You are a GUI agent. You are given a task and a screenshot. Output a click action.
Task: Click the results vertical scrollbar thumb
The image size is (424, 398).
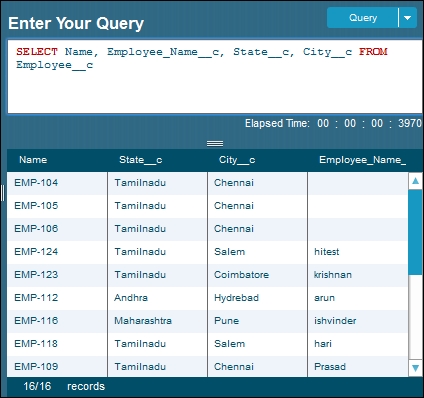point(415,232)
